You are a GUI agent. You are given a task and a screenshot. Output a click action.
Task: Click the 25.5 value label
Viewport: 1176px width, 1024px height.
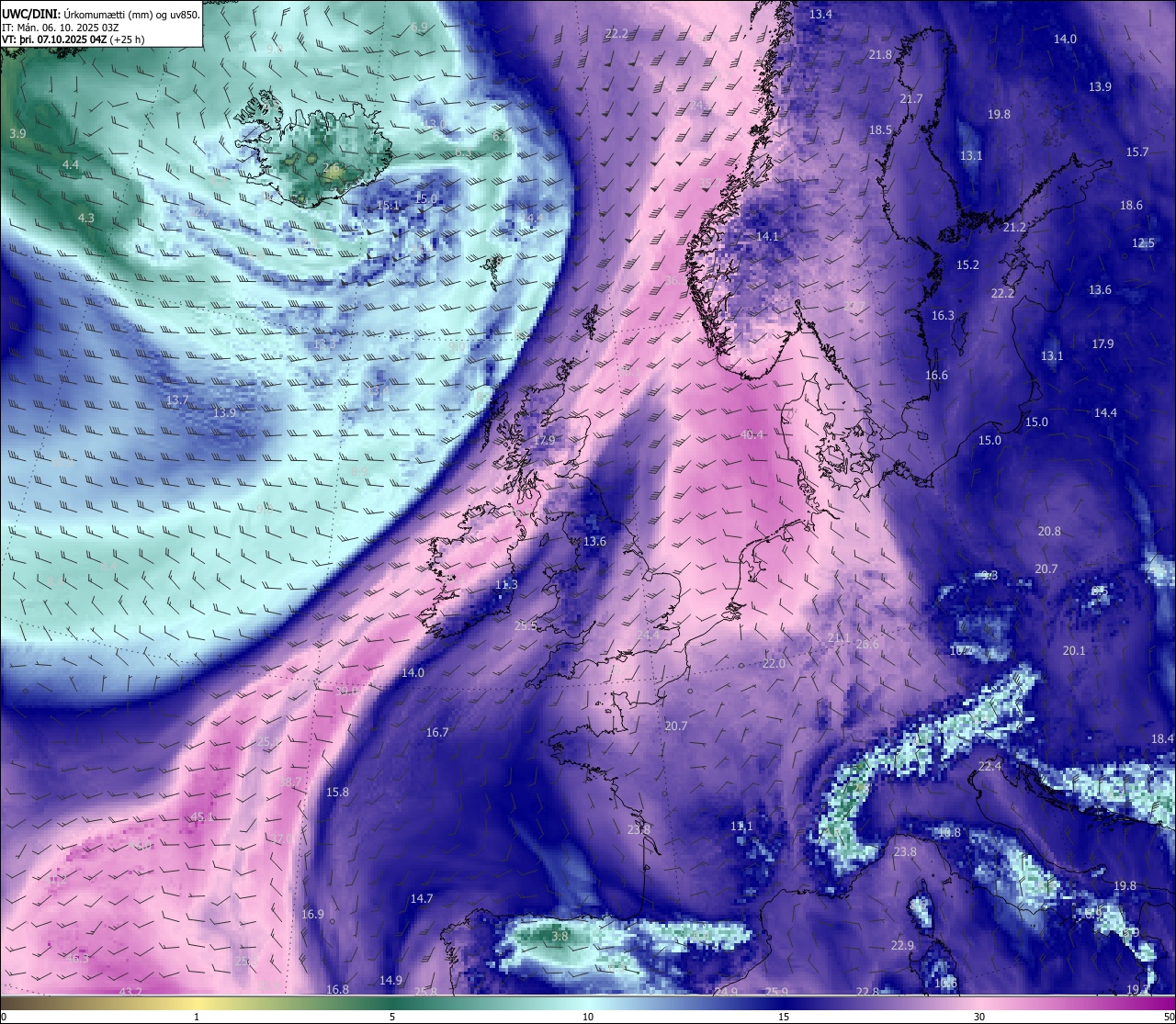coord(526,625)
